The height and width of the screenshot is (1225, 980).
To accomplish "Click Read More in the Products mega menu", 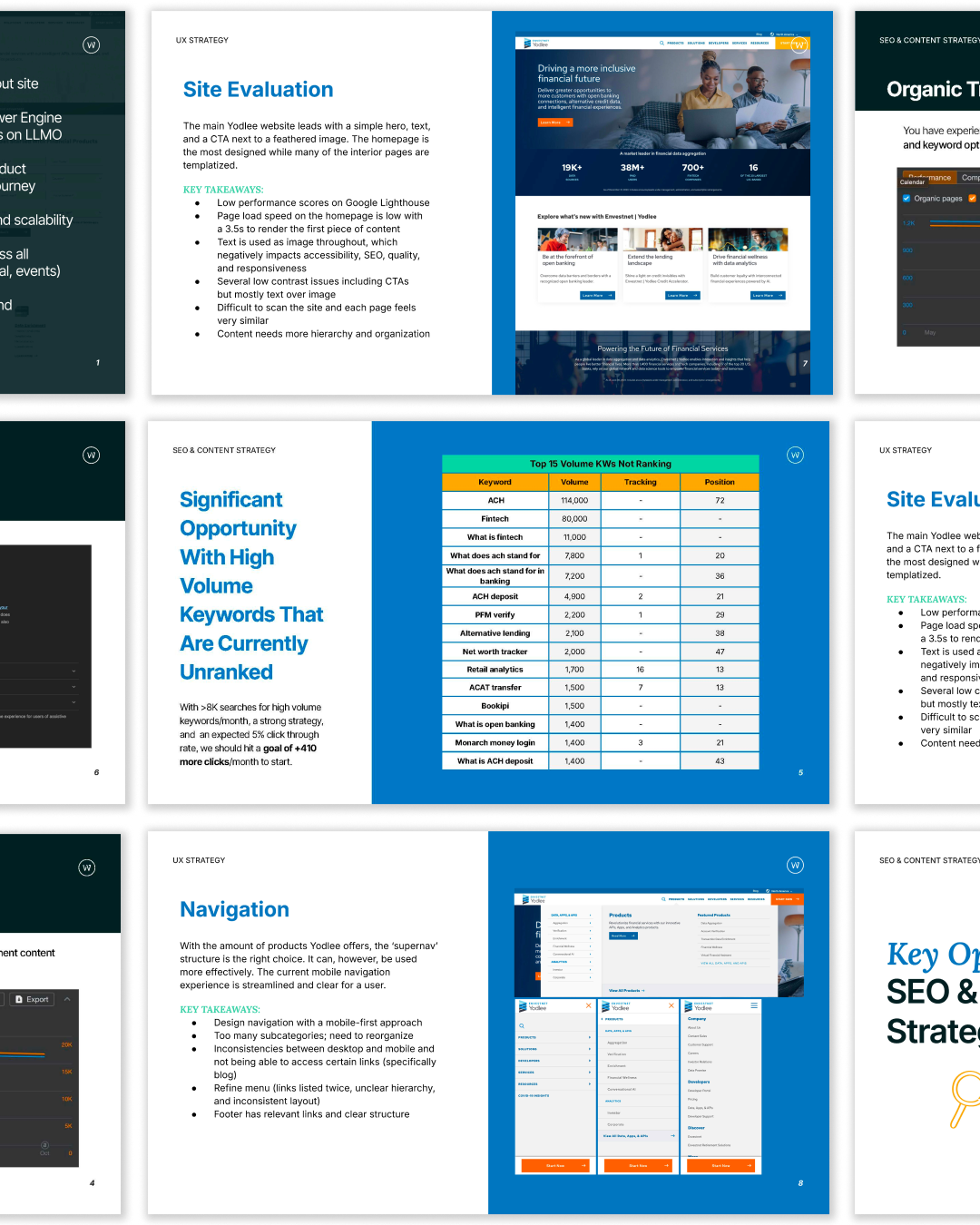I will click(623, 936).
